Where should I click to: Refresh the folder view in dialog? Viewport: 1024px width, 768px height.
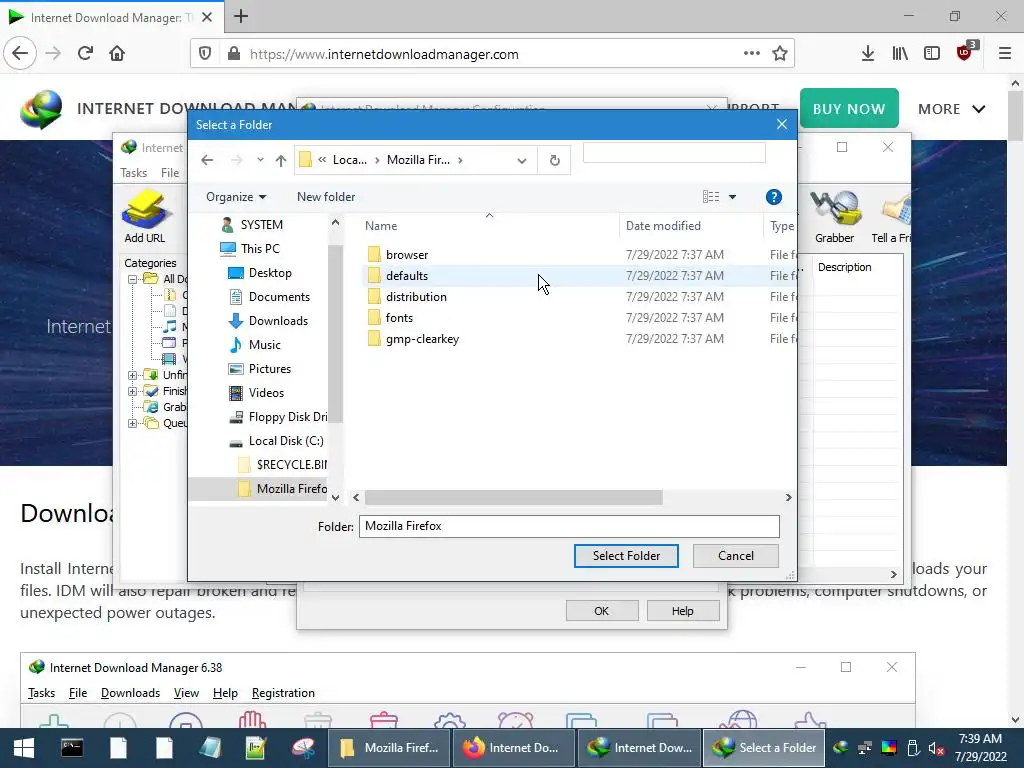point(554,160)
